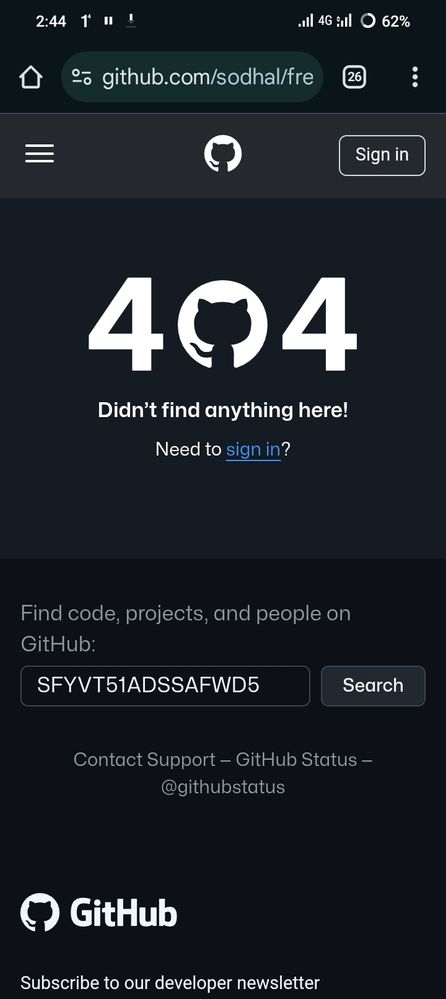The height and width of the screenshot is (999, 446).
Task: Select the github.com address bar URL
Action: click(x=208, y=78)
